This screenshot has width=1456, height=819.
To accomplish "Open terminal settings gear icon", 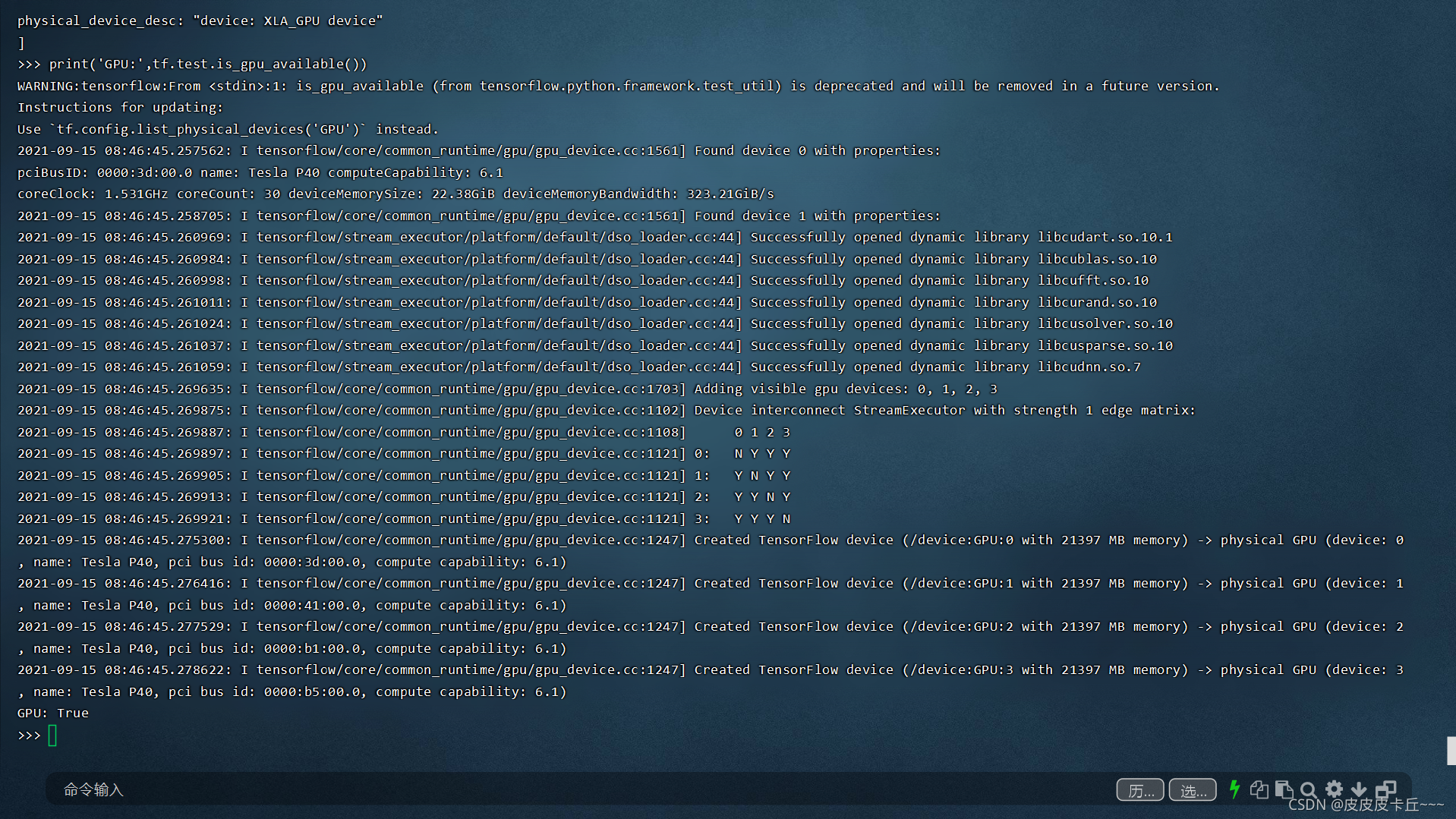I will (1334, 789).
